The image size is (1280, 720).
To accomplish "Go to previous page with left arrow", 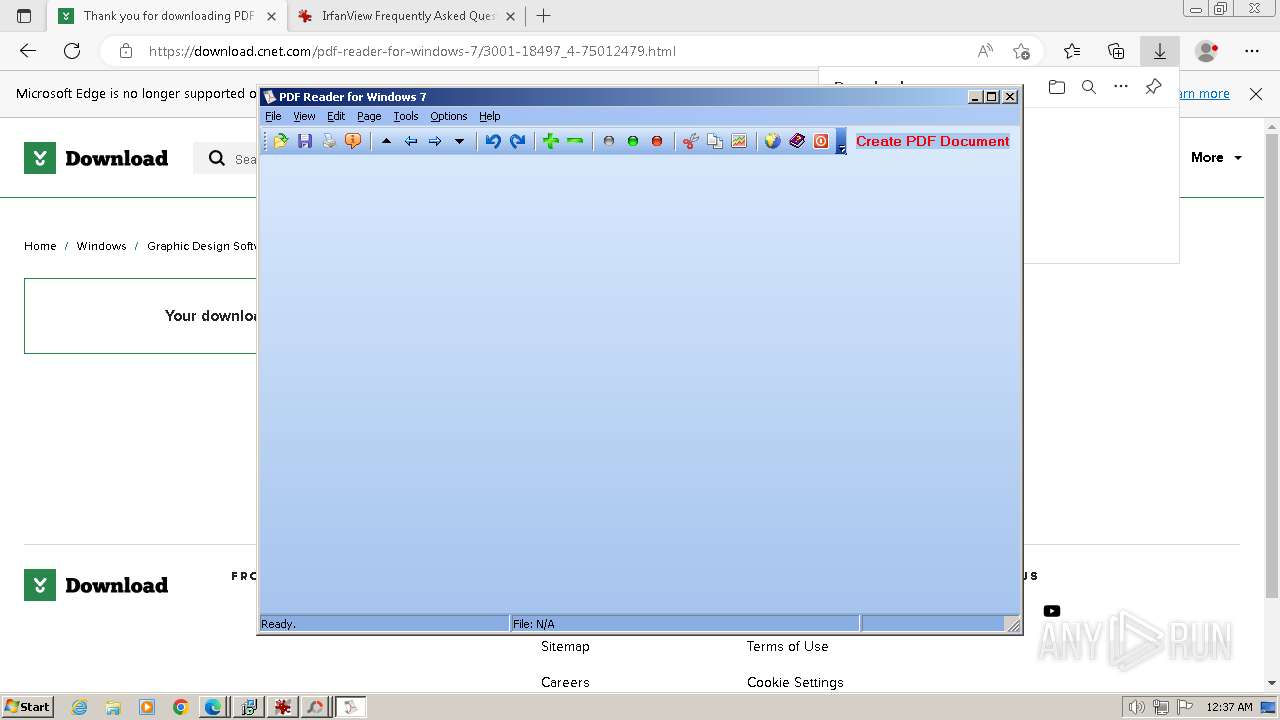I will click(x=411, y=141).
